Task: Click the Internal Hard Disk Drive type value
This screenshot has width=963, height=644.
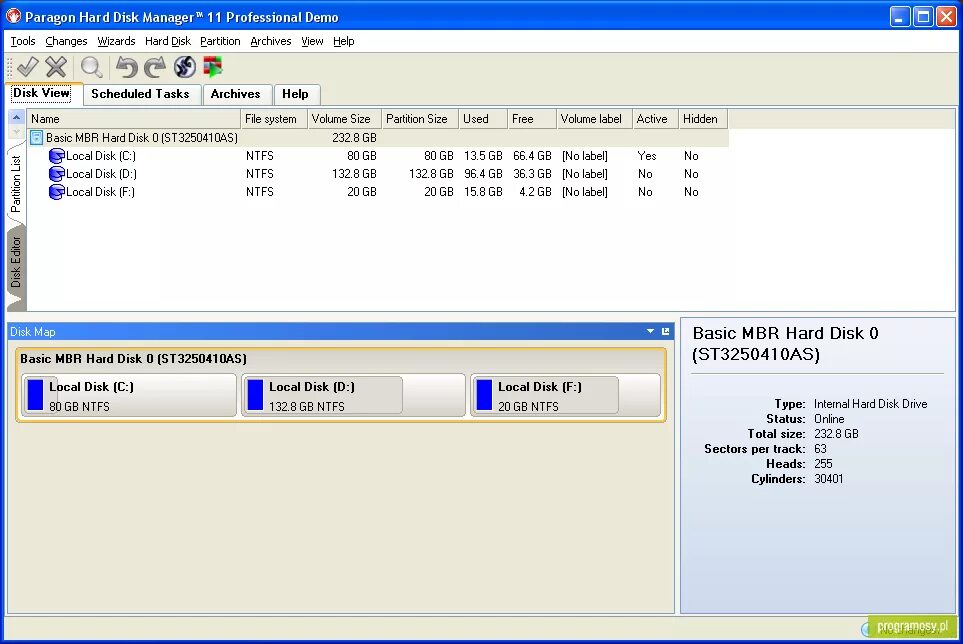Action: 870,404
